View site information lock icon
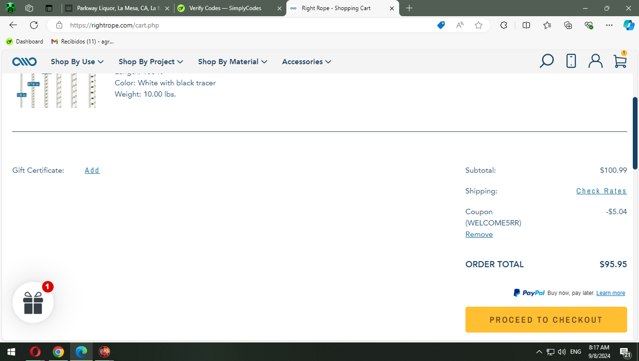This screenshot has width=639, height=361. 59,25
